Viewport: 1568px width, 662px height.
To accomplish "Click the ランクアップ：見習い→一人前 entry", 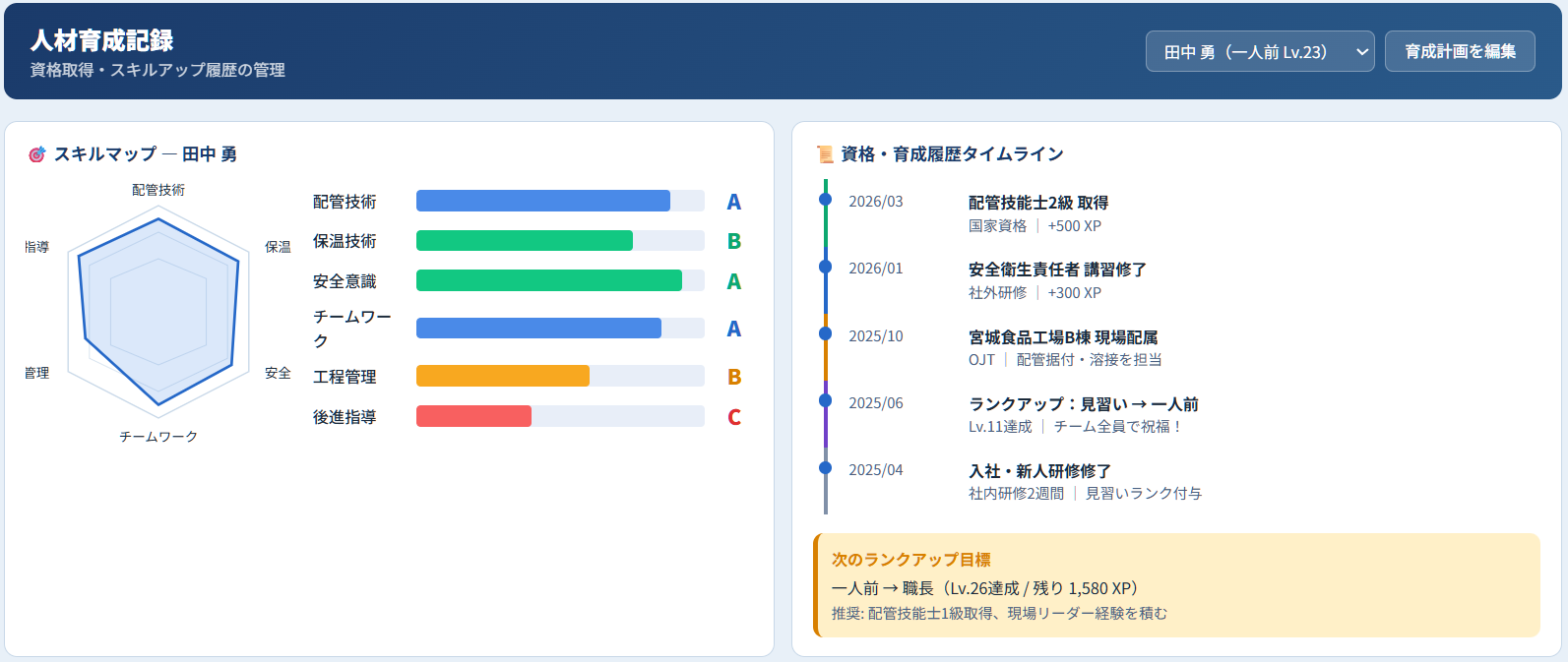I will coord(1083,404).
